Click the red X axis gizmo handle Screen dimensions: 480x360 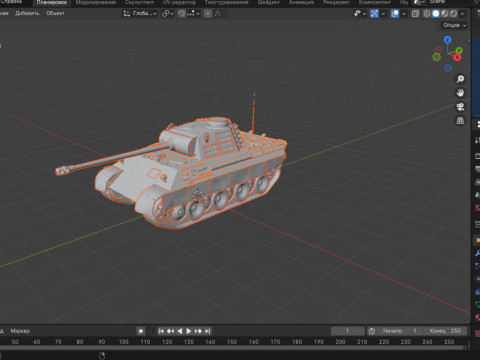click(x=457, y=57)
